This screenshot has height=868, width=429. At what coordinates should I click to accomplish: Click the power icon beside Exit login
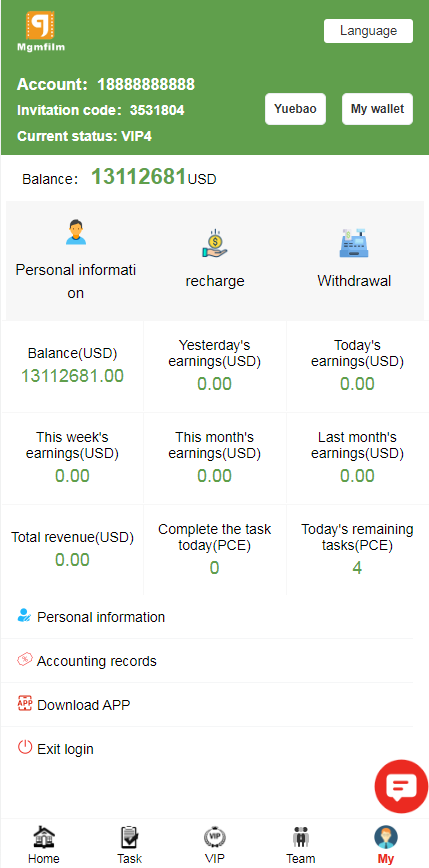coord(25,748)
